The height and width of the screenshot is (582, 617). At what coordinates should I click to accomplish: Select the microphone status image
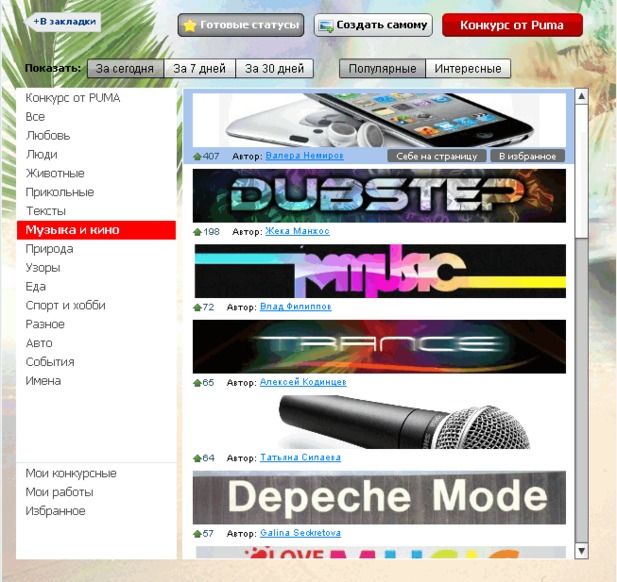[x=379, y=422]
